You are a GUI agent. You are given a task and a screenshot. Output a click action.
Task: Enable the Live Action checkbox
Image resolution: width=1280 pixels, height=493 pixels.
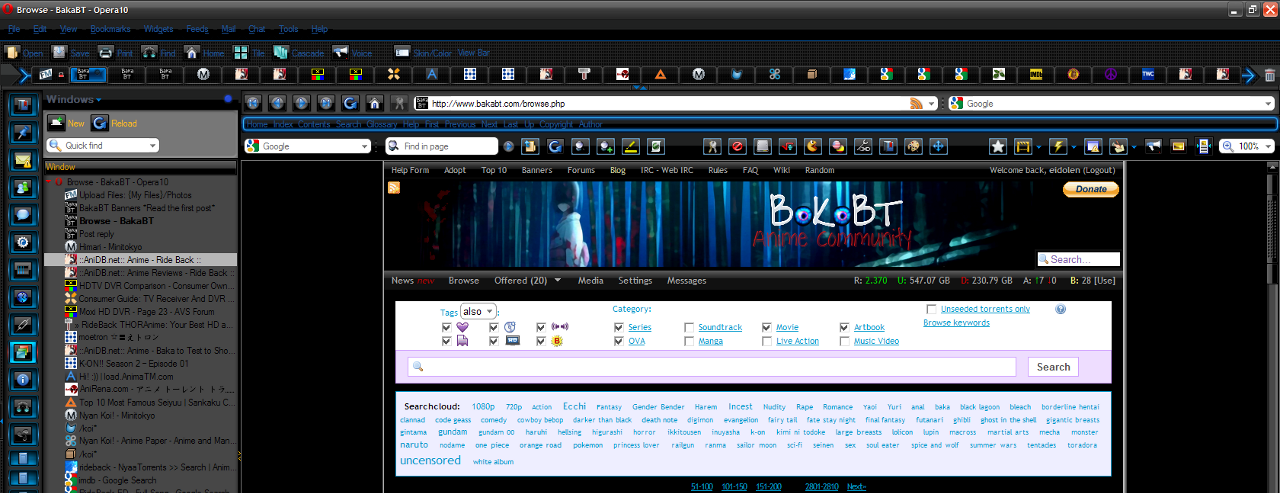[x=767, y=341]
